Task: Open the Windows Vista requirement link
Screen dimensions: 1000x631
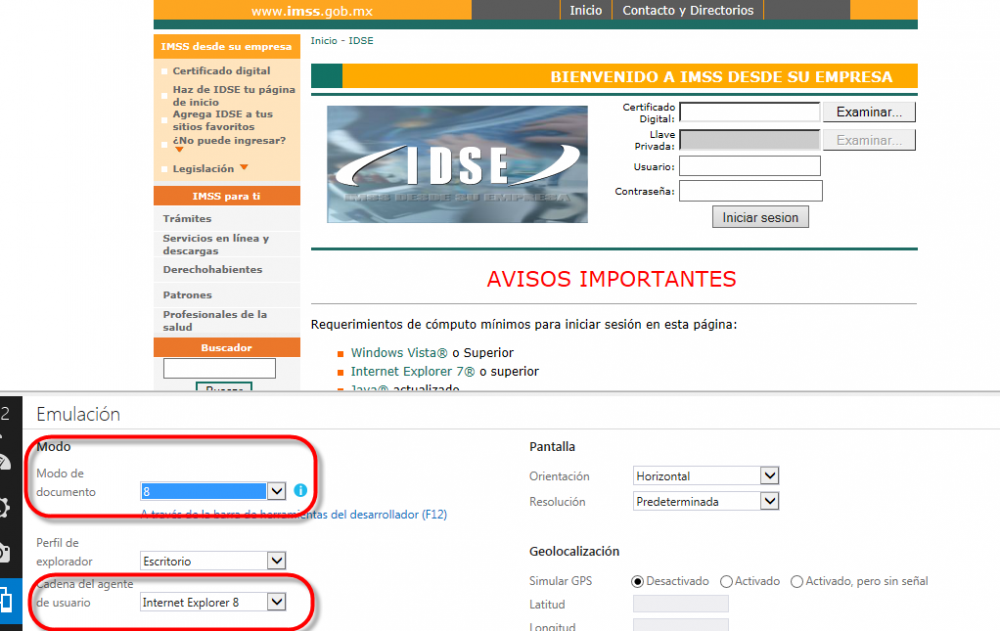Action: point(399,353)
